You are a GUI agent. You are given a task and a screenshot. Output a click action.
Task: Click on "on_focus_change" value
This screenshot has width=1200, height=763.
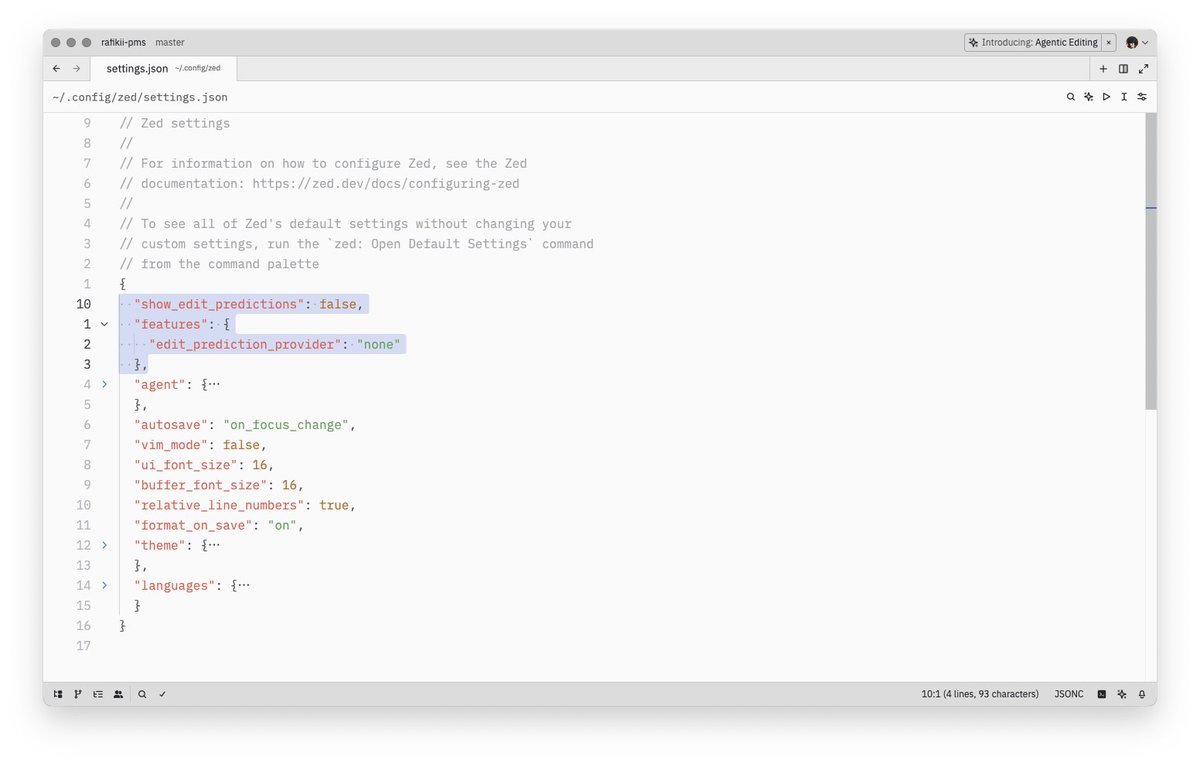[x=286, y=425]
